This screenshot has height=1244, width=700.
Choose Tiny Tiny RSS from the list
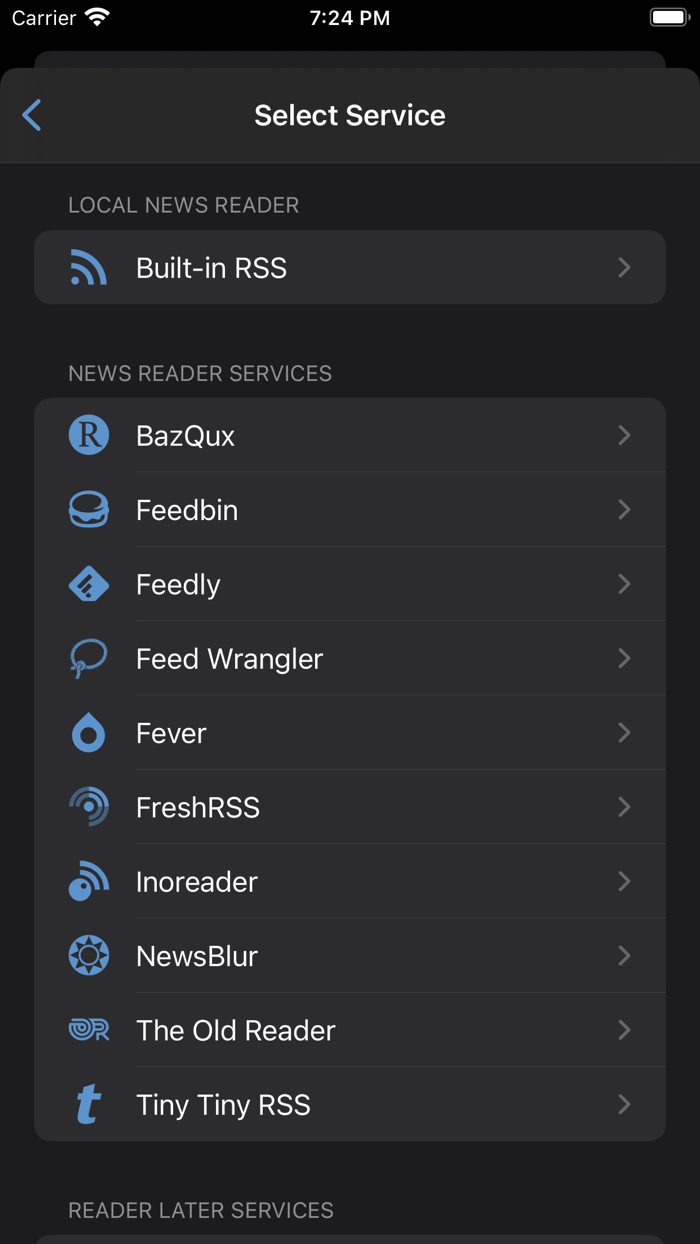coord(350,1104)
